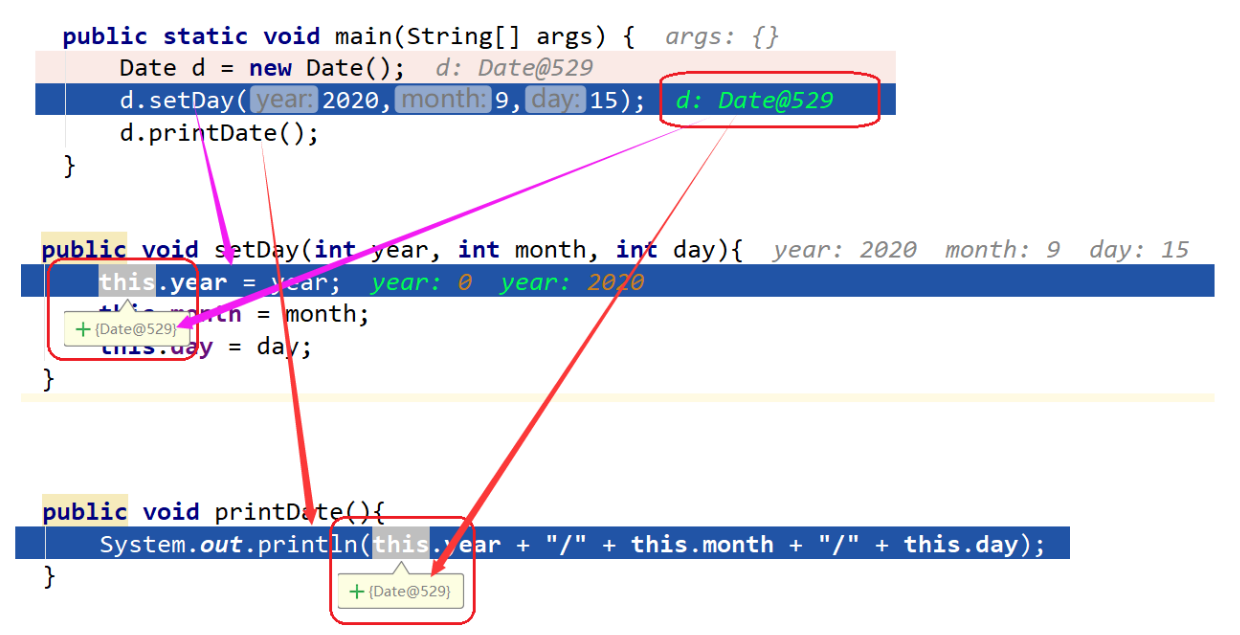Click the 'printDate' method declaration name
Image resolution: width=1240 pixels, height=635 pixels.
(279, 512)
